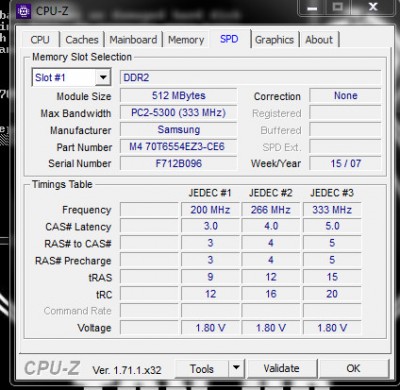Click CAS# Latency value 3.0
The image size is (400, 390).
coord(210,226)
